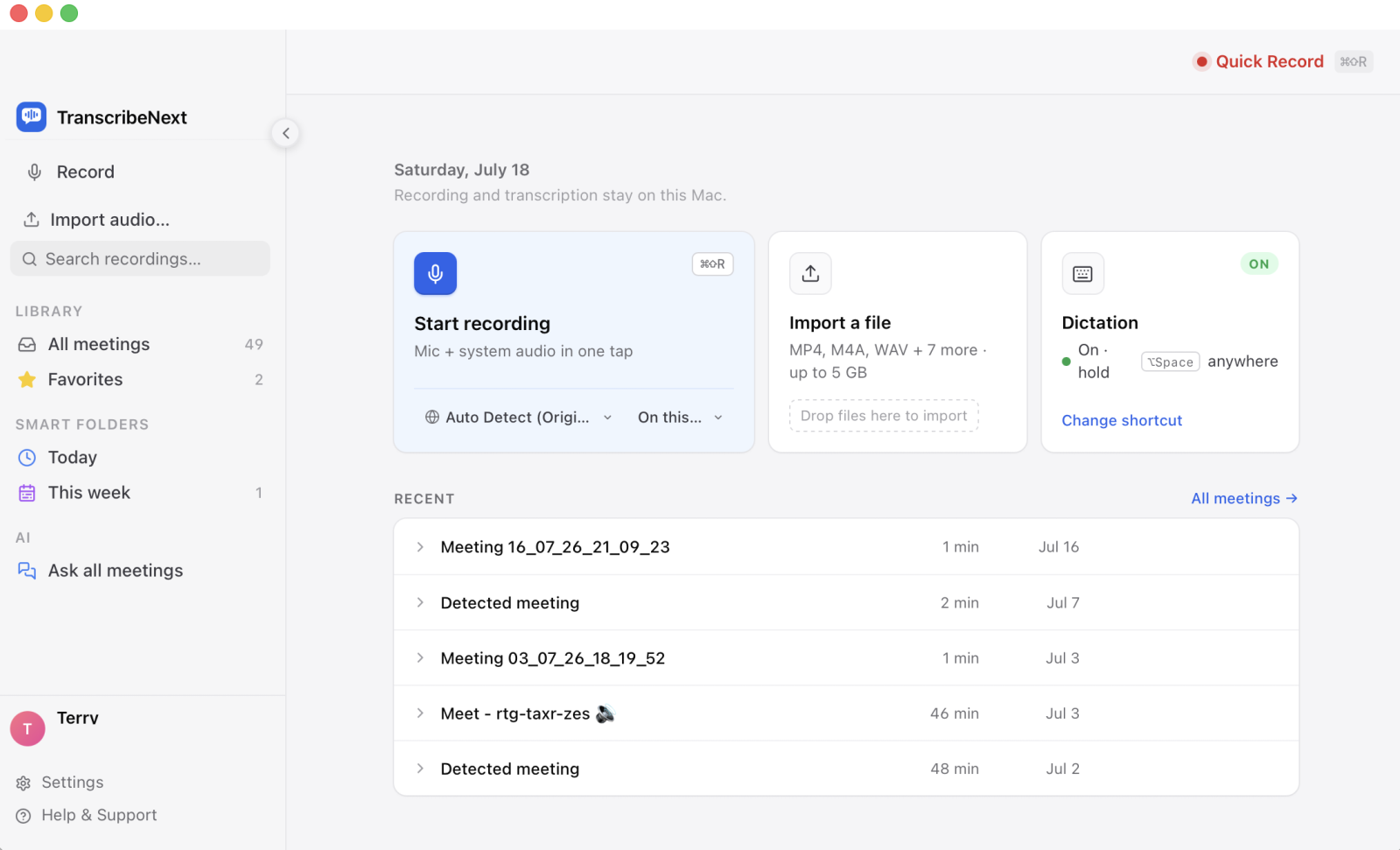Click the '2 min' duration value
Image resolution: width=1400 pixels, height=850 pixels.
pos(960,603)
